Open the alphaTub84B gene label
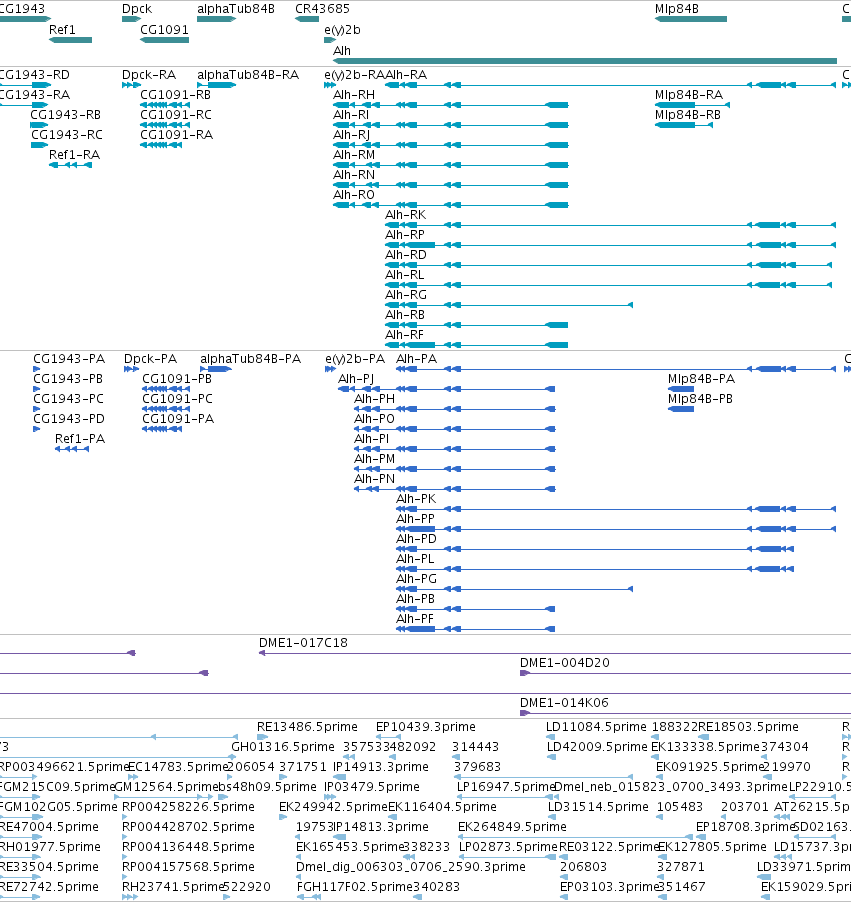Screen dimensions: 851x902 click(236, 9)
